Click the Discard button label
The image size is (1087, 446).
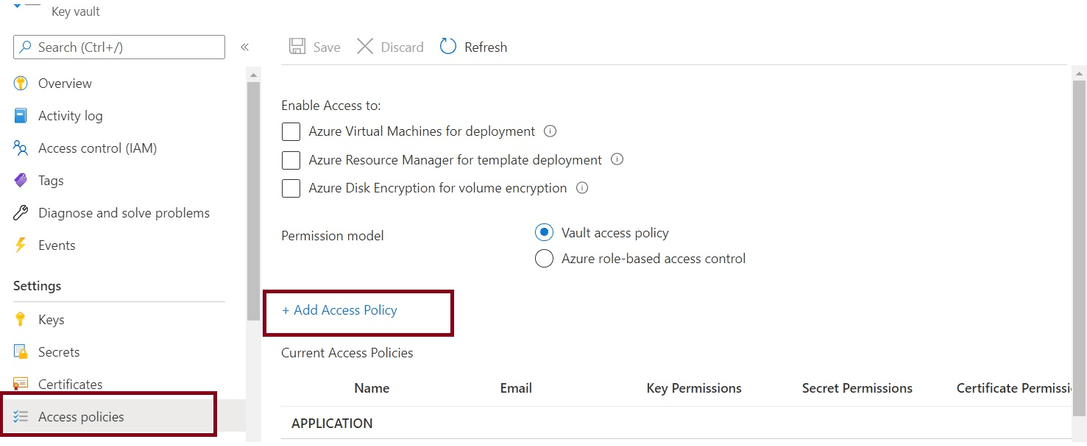click(402, 47)
